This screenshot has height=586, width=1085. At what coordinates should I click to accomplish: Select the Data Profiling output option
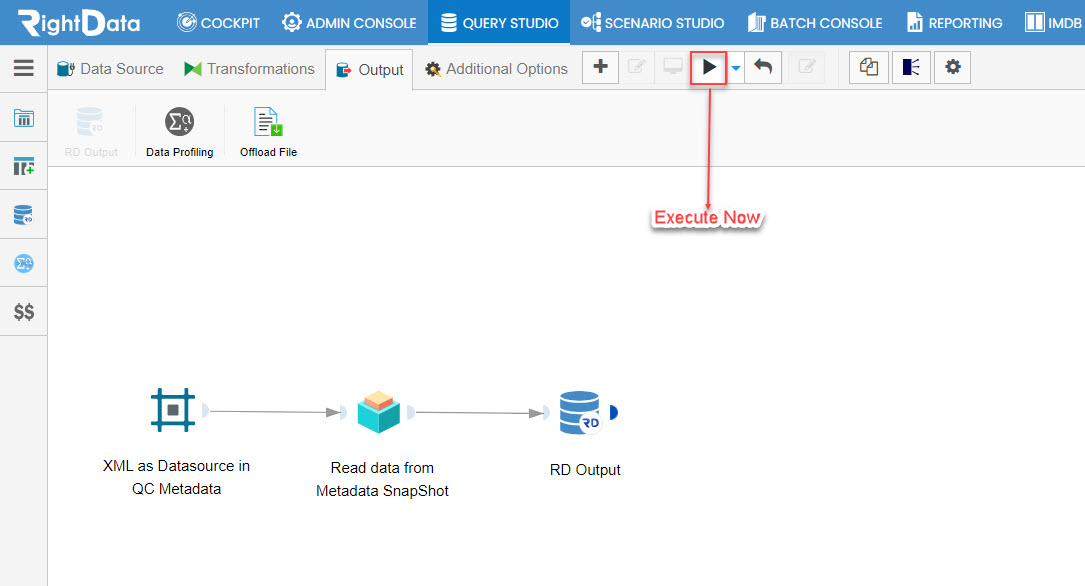179,132
